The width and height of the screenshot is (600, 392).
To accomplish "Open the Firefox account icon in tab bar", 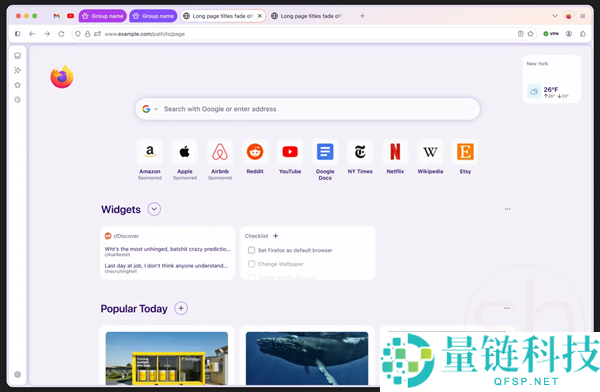I will coord(569,16).
